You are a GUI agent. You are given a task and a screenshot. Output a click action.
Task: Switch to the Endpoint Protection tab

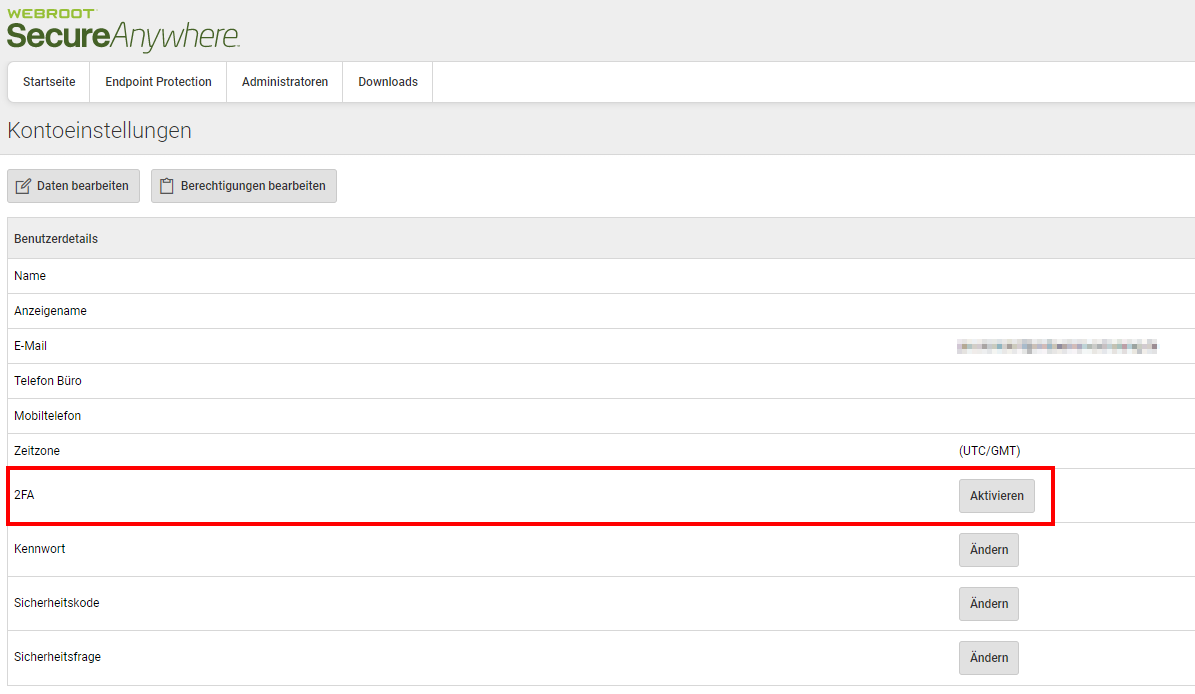159,82
